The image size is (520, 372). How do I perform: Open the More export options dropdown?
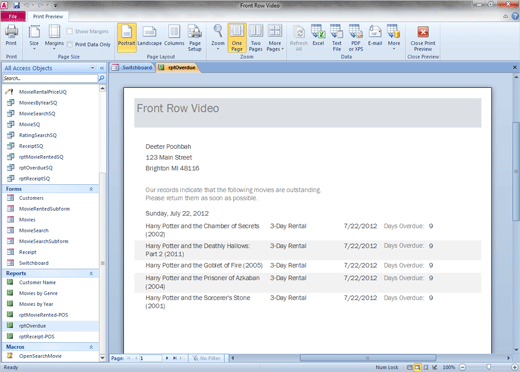(x=394, y=37)
